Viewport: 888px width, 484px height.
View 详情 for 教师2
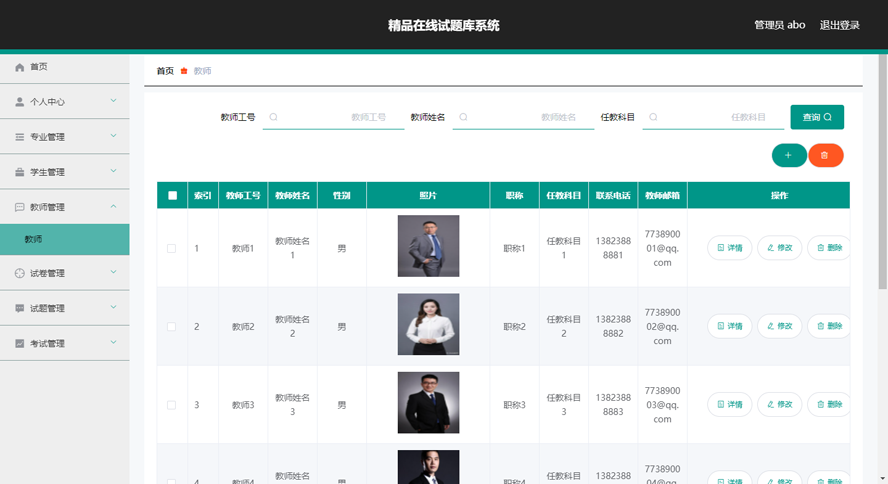(x=729, y=326)
